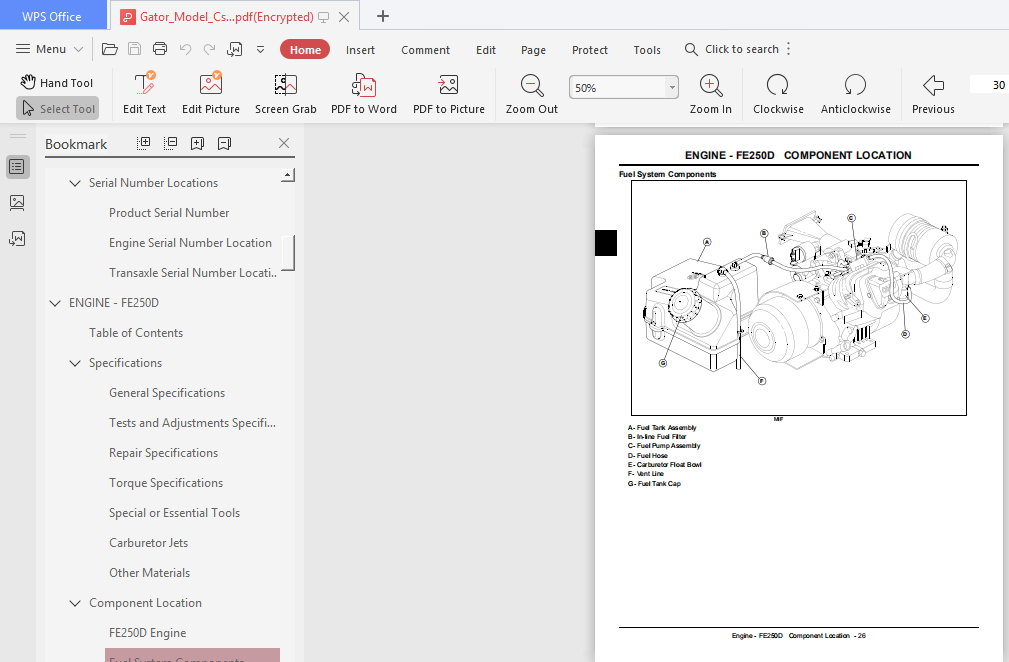Screen dimensions: 1009x662
Task: Open the 50% zoom level dropdown
Action: [672, 87]
